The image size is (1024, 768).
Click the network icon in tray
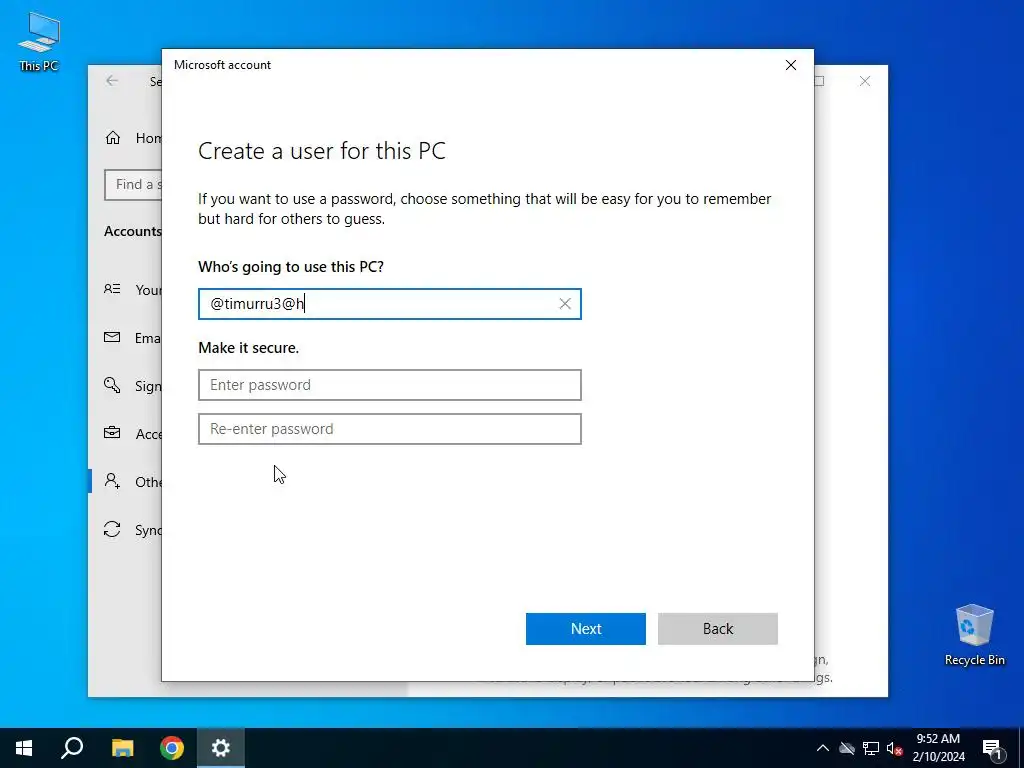pyautogui.click(x=871, y=748)
